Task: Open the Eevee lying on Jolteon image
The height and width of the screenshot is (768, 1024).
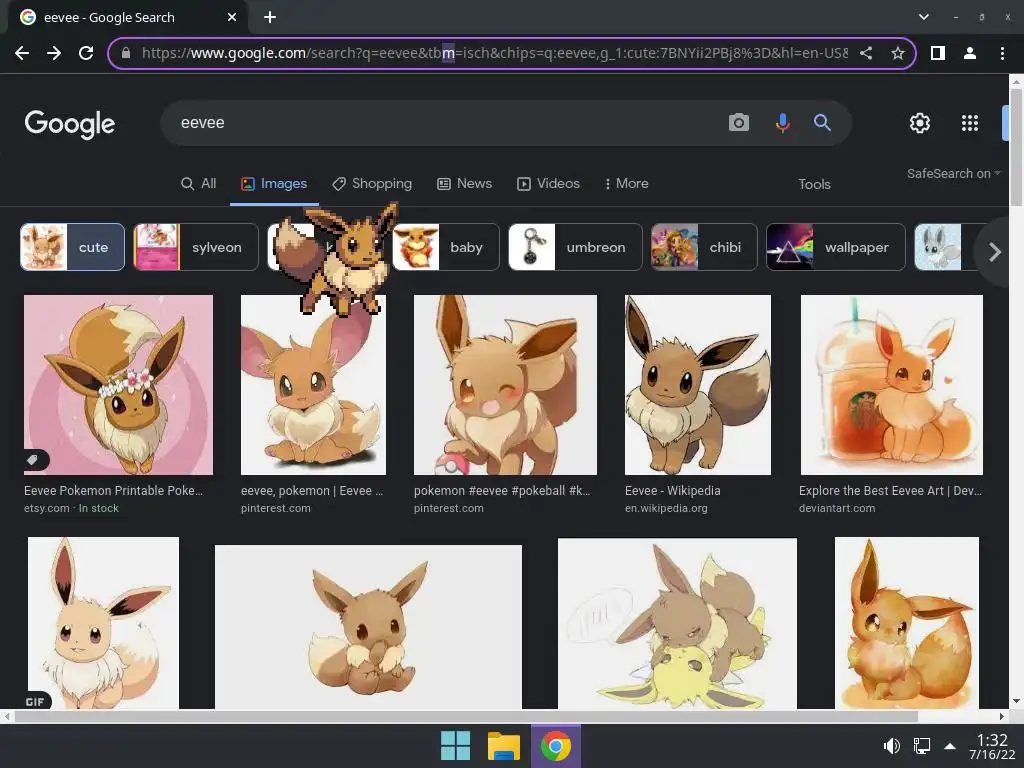Action: point(677,624)
